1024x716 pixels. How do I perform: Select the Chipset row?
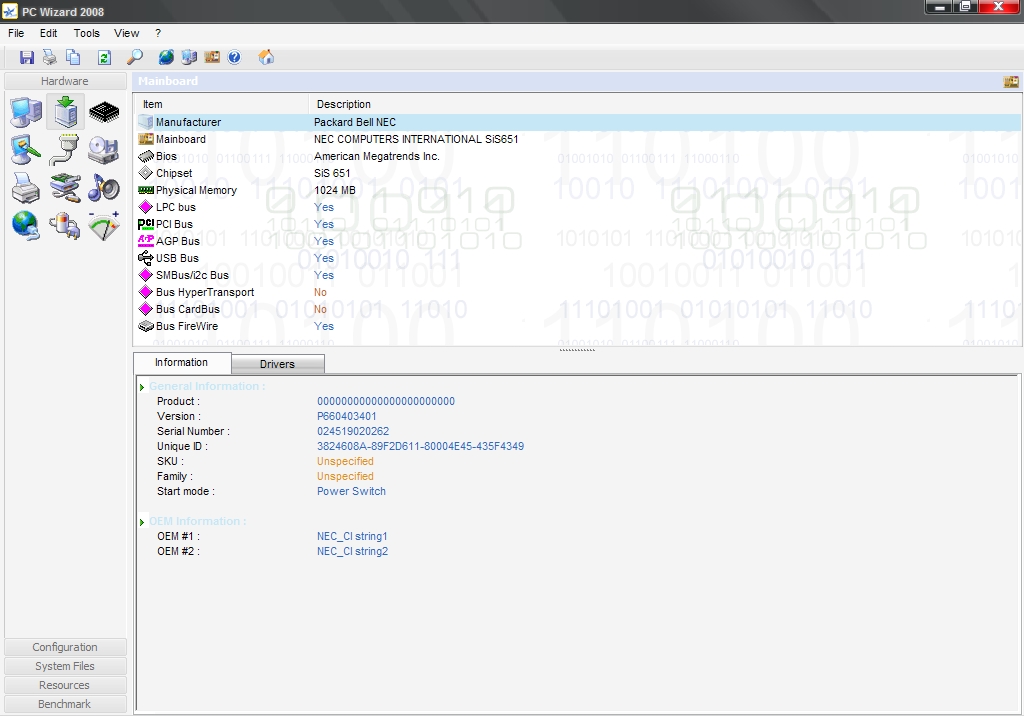point(579,173)
